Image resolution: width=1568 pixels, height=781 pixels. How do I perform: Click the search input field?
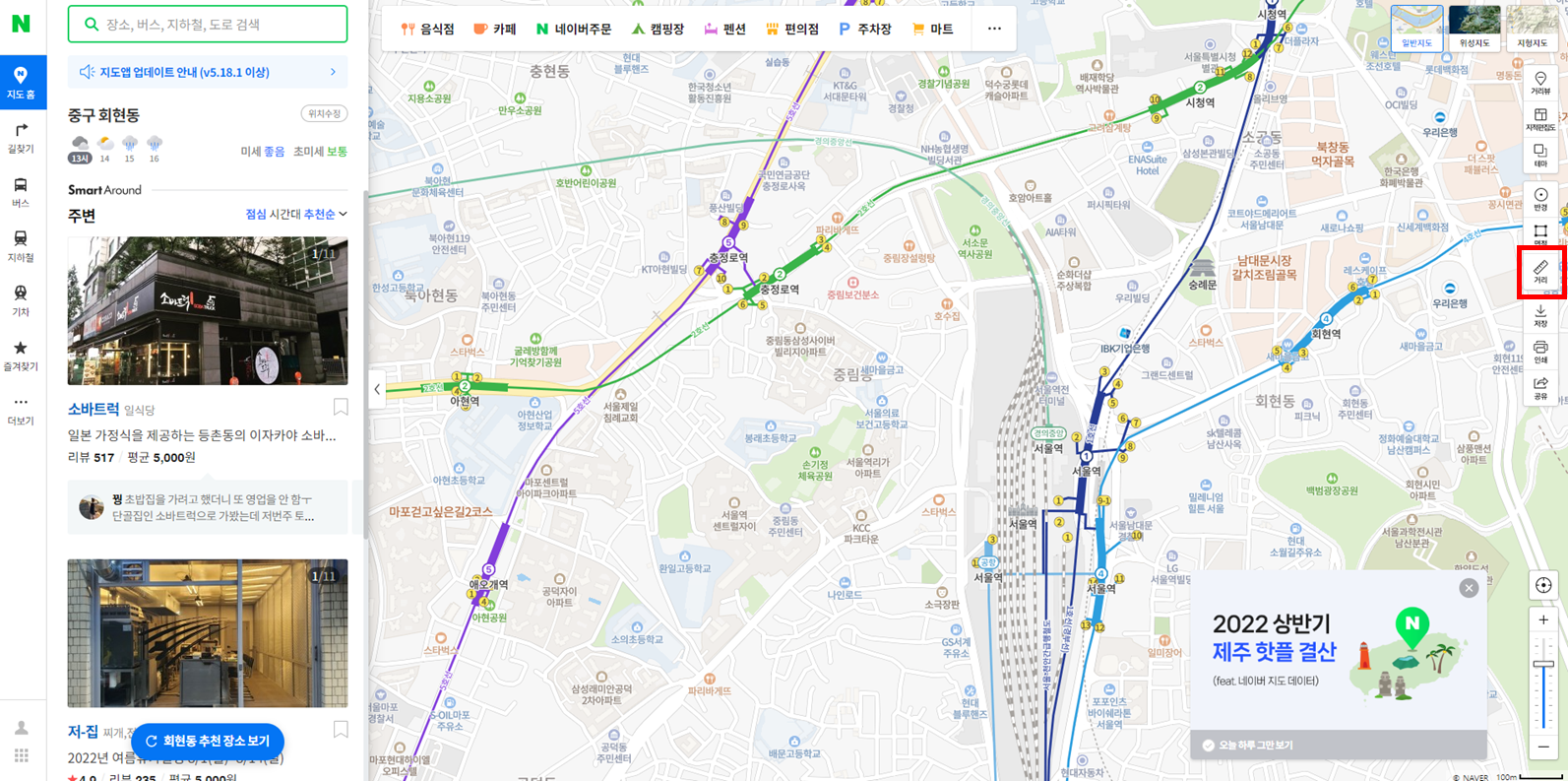[x=208, y=24]
